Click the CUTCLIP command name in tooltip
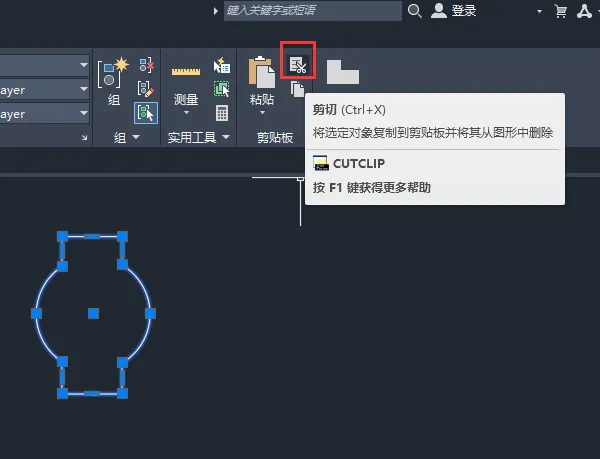Image resolution: width=600 pixels, height=459 pixels. pyautogui.click(x=359, y=163)
